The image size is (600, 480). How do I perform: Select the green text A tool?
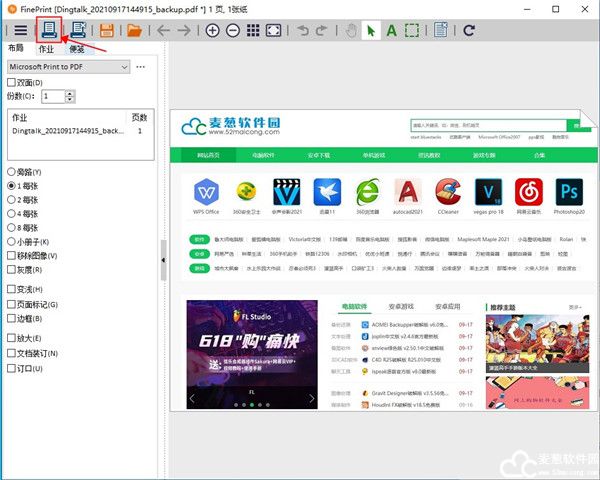click(393, 30)
